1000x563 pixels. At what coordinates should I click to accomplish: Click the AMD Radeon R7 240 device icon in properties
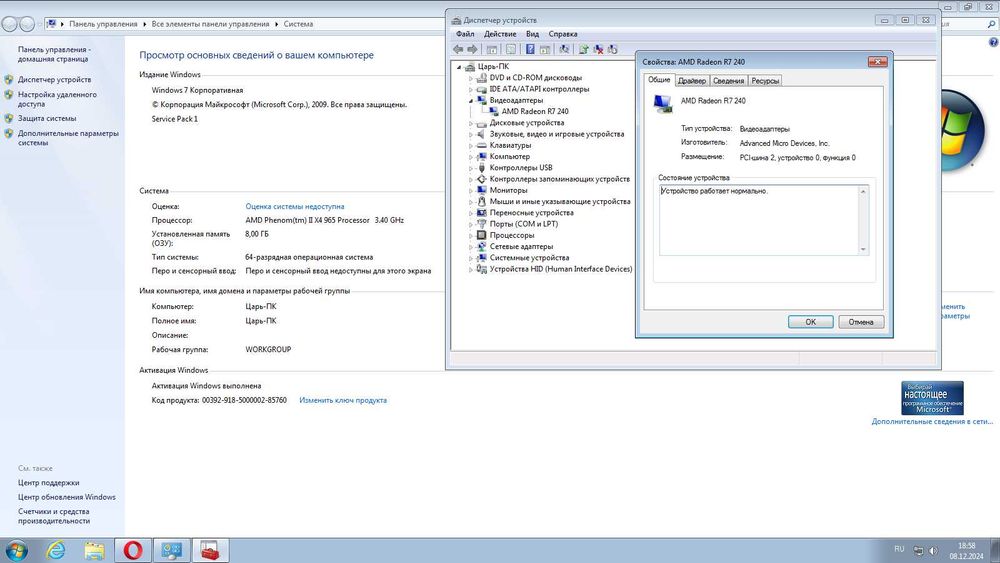pyautogui.click(x=663, y=103)
